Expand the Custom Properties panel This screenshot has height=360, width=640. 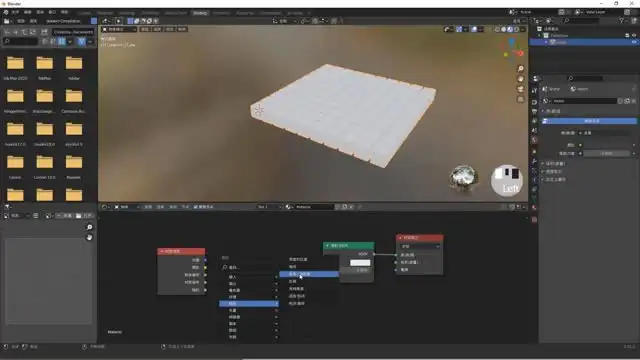coord(543,179)
